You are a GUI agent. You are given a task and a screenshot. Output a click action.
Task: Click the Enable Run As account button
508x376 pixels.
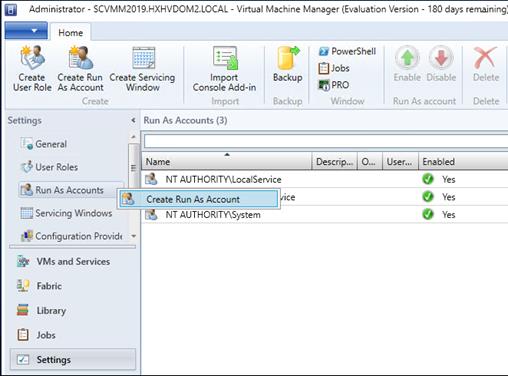tap(407, 64)
